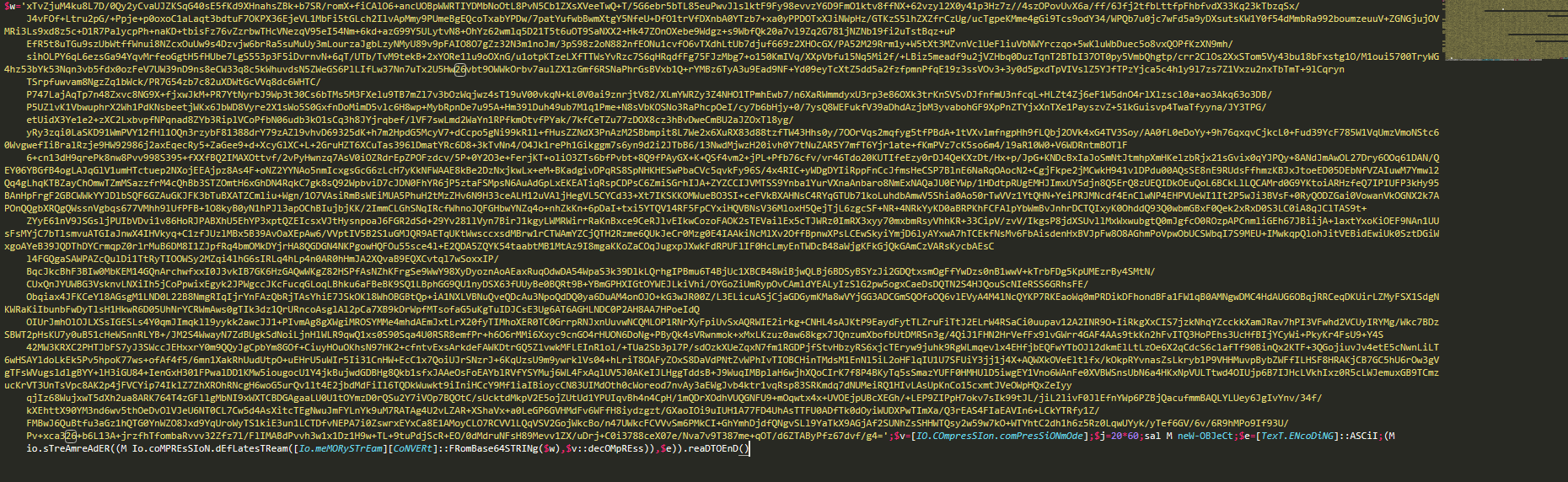1568x482 pixels.
Task: Click the 'io.sTreAmreAdER' class name
Action: (x=69, y=448)
